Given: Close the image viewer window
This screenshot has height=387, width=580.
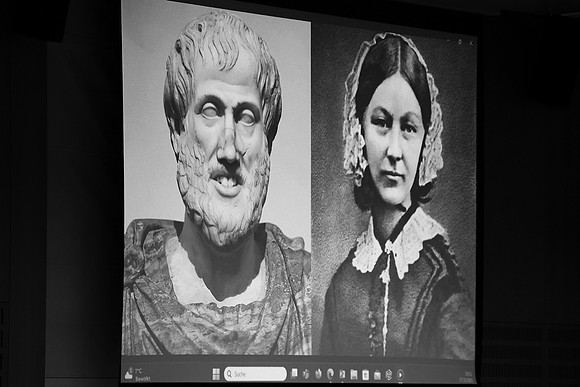Looking at the screenshot, I should (x=471, y=43).
